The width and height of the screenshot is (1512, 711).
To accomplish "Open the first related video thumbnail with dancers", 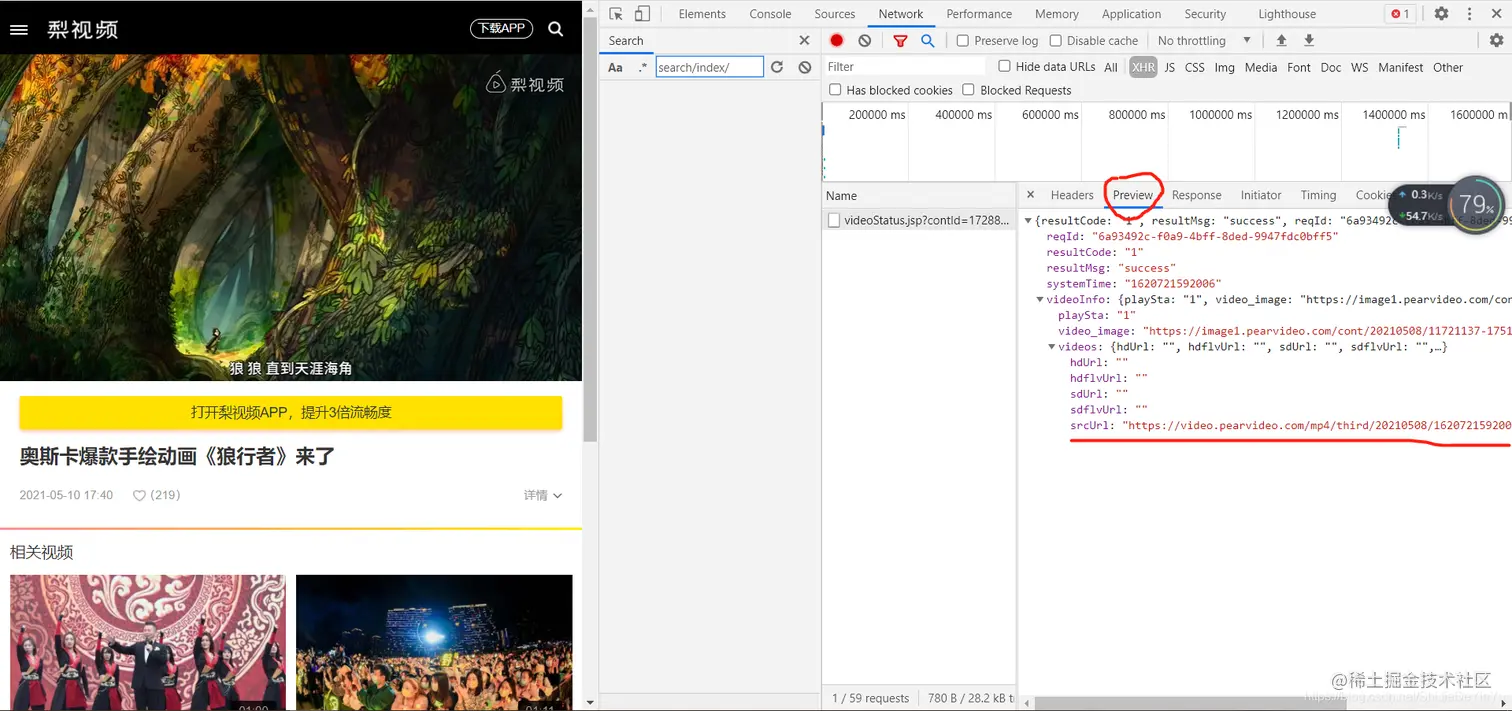I will tap(148, 643).
